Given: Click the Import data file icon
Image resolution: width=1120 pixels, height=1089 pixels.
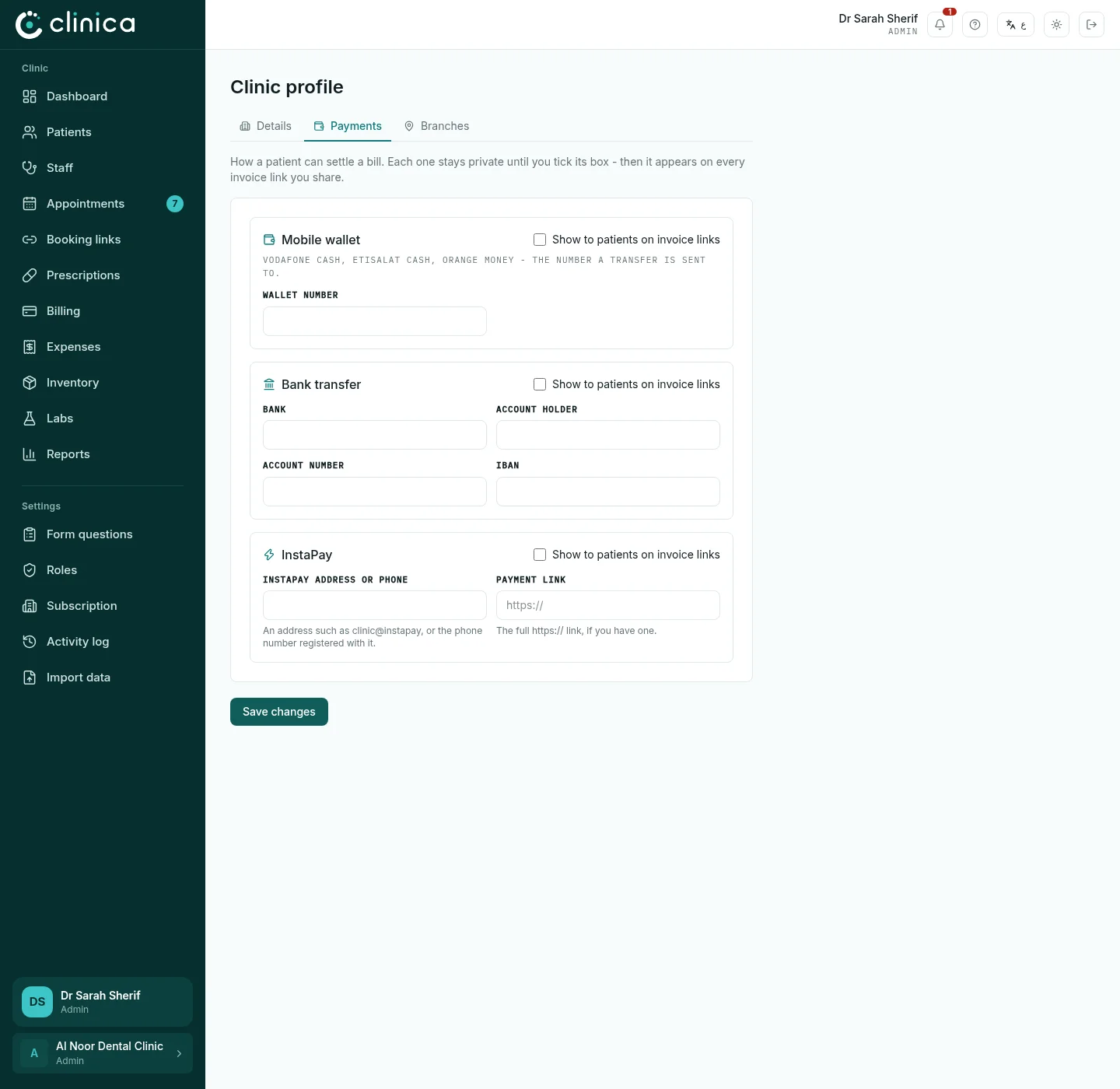Looking at the screenshot, I should 30,678.
